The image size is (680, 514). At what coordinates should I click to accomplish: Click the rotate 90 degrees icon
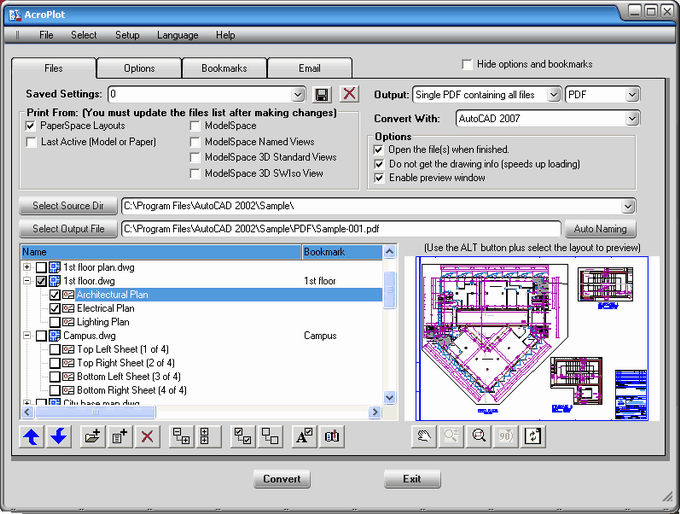506,436
